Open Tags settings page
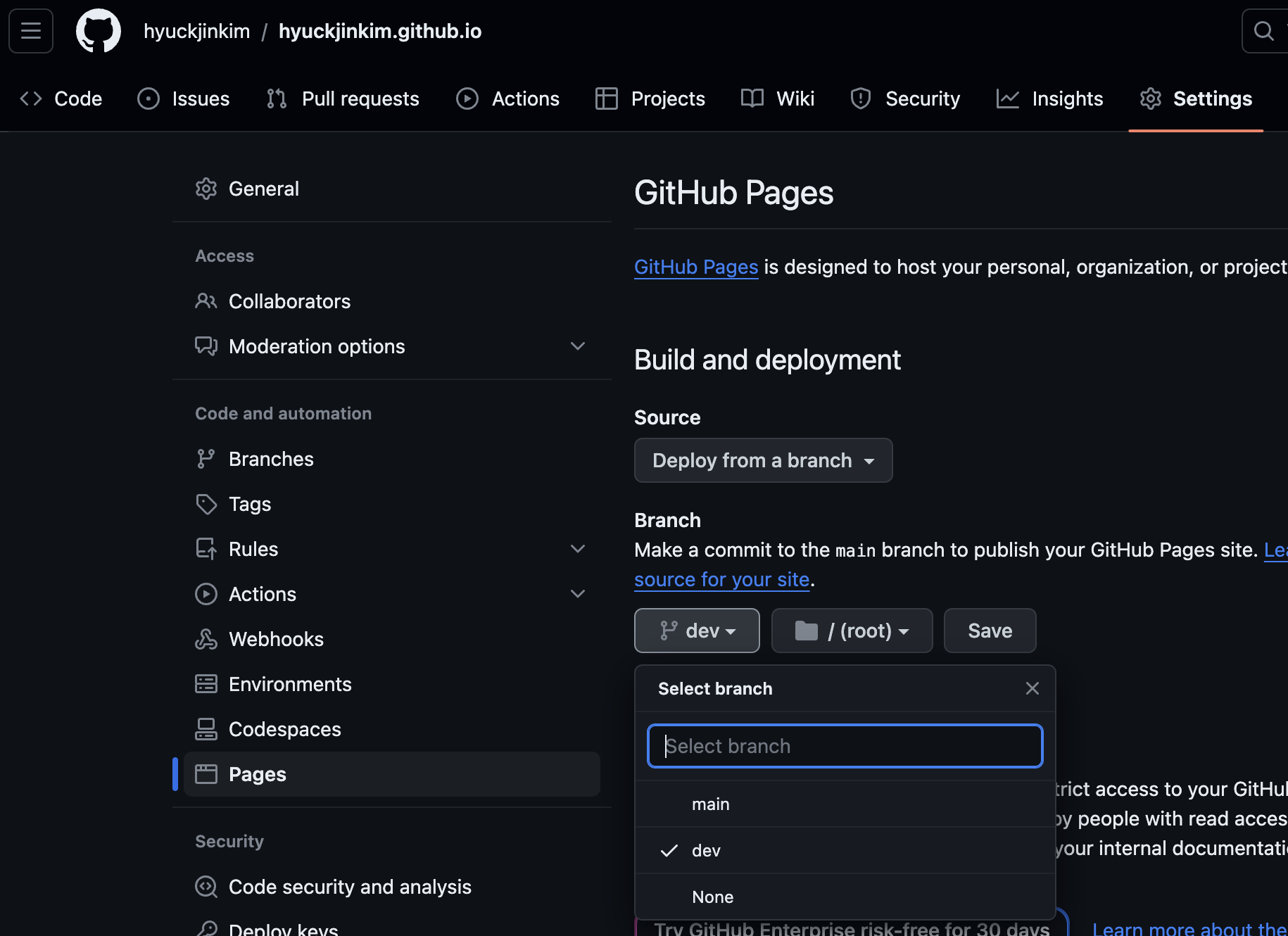 (392, 504)
